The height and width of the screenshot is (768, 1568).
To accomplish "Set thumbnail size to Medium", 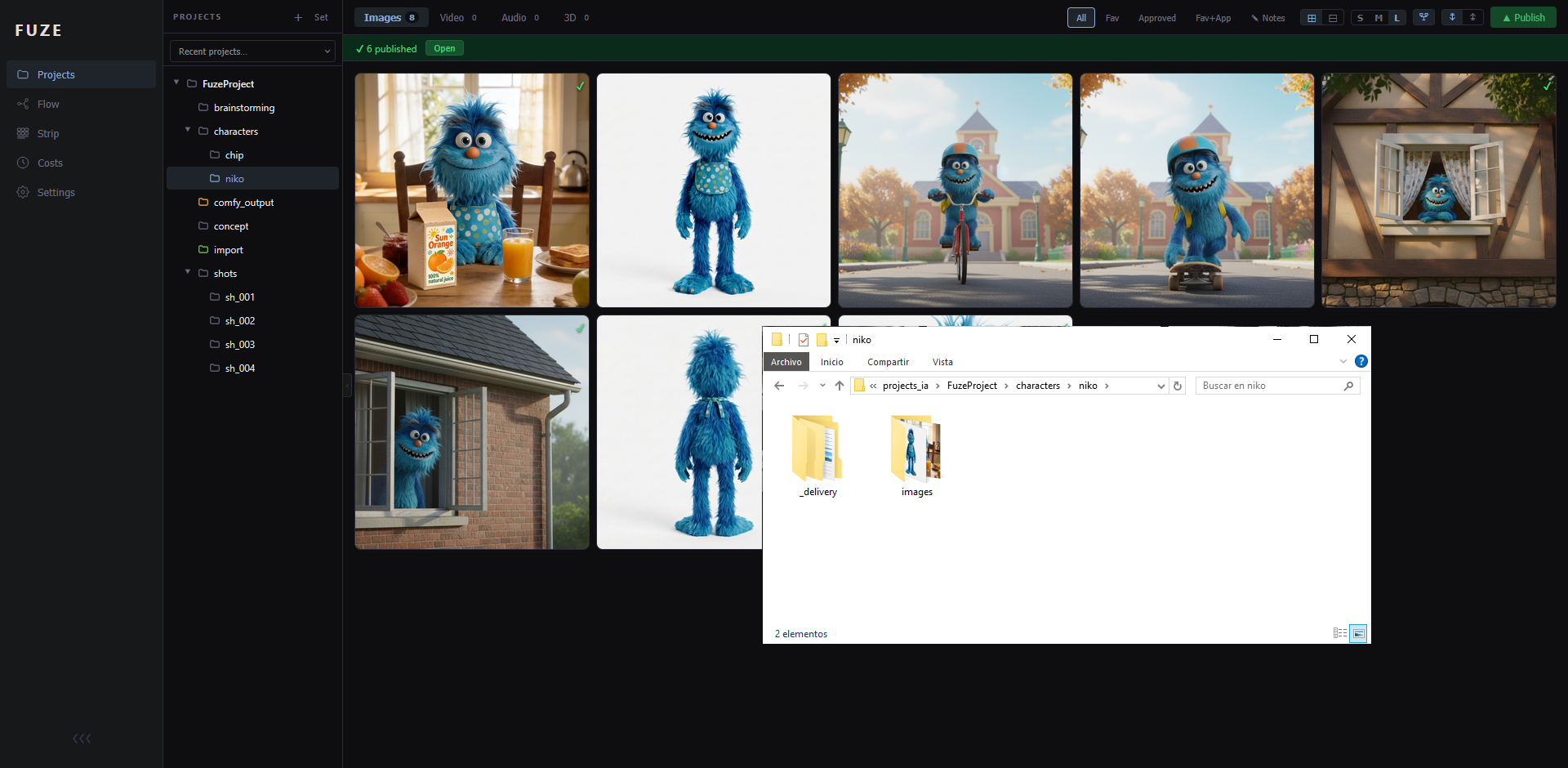I will [1379, 18].
